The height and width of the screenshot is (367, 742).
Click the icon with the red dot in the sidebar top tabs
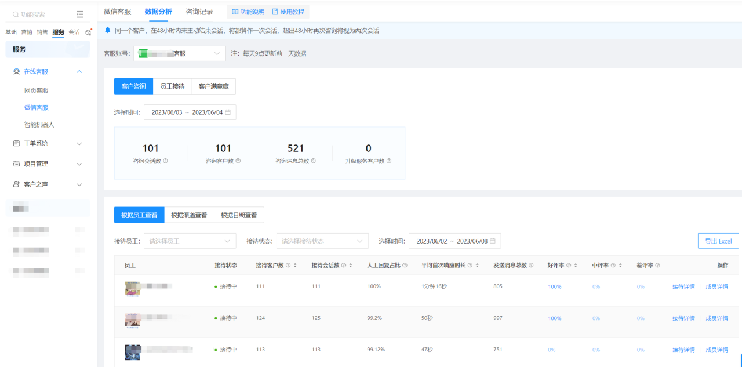point(88,32)
